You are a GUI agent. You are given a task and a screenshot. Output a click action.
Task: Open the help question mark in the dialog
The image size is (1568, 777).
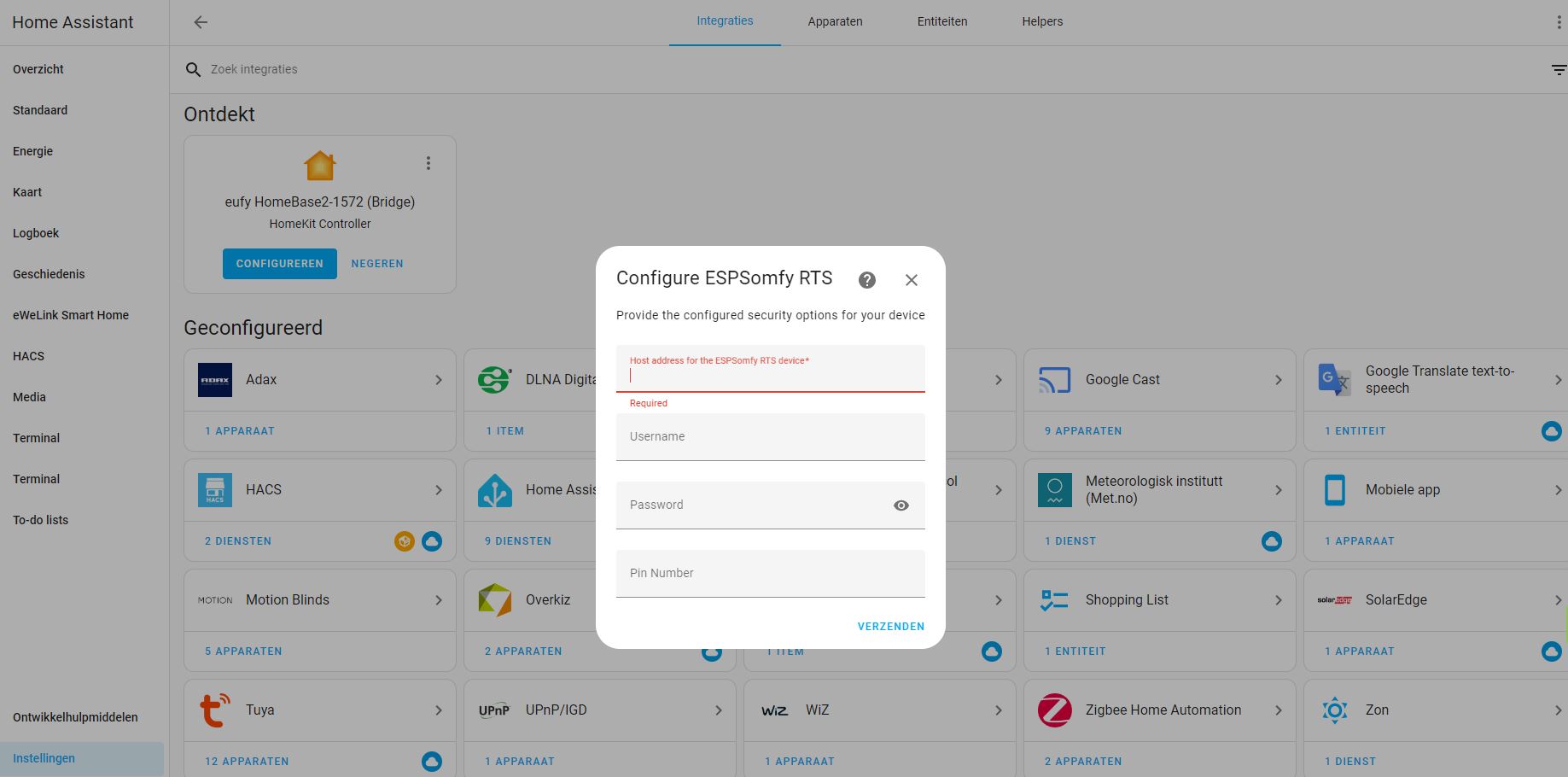coord(866,279)
